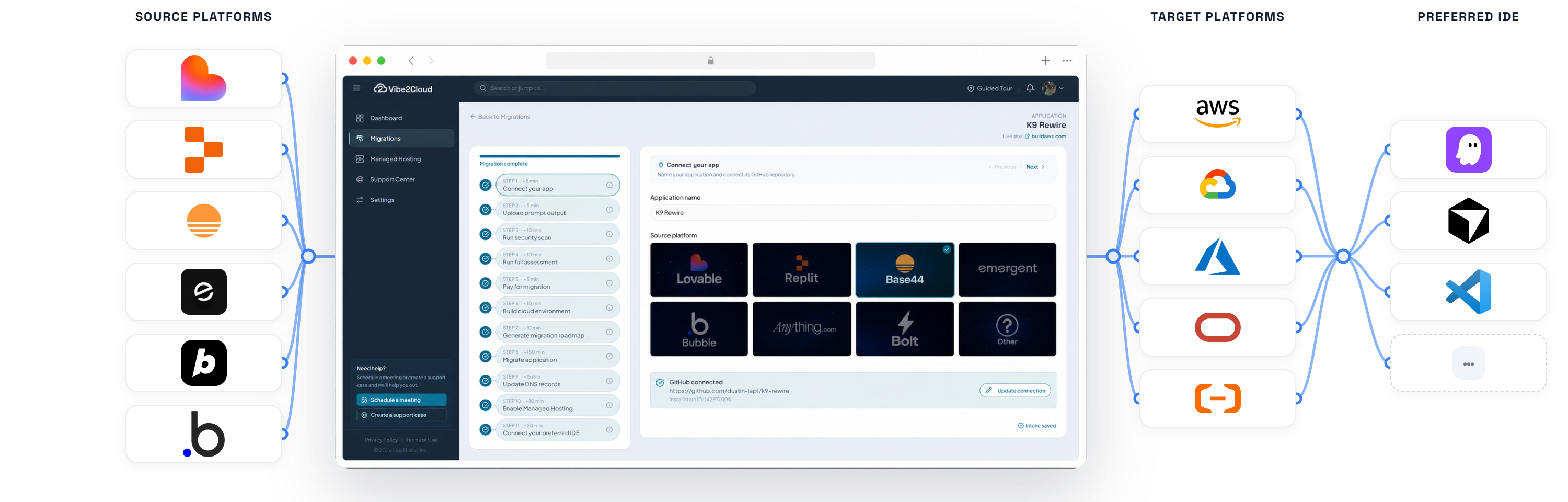Open Support Center in the sidebar
Image resolution: width=1568 pixels, height=502 pixels.
point(402,180)
